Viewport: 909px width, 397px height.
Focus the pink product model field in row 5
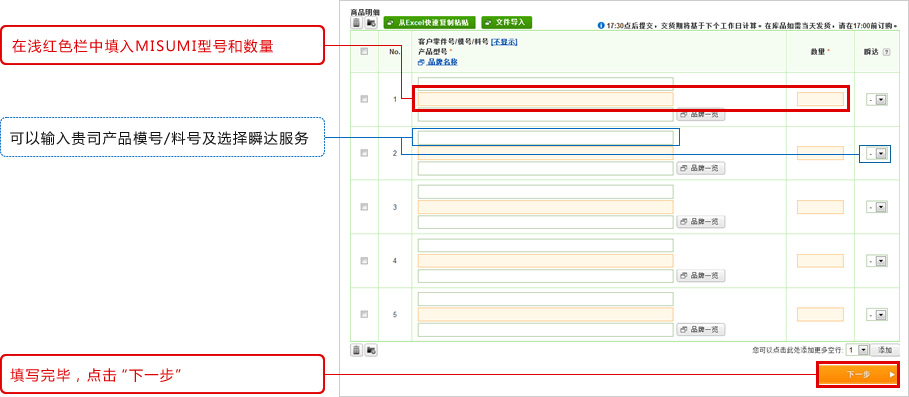coord(546,314)
